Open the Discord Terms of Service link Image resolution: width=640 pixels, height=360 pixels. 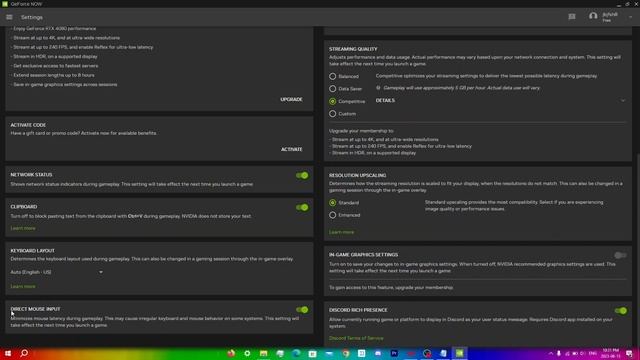[x=356, y=338]
